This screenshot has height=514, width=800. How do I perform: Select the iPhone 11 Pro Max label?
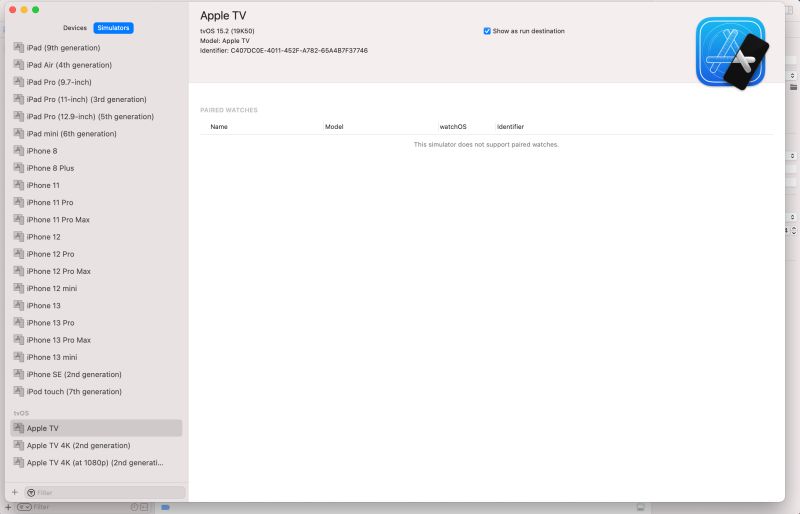(x=58, y=219)
